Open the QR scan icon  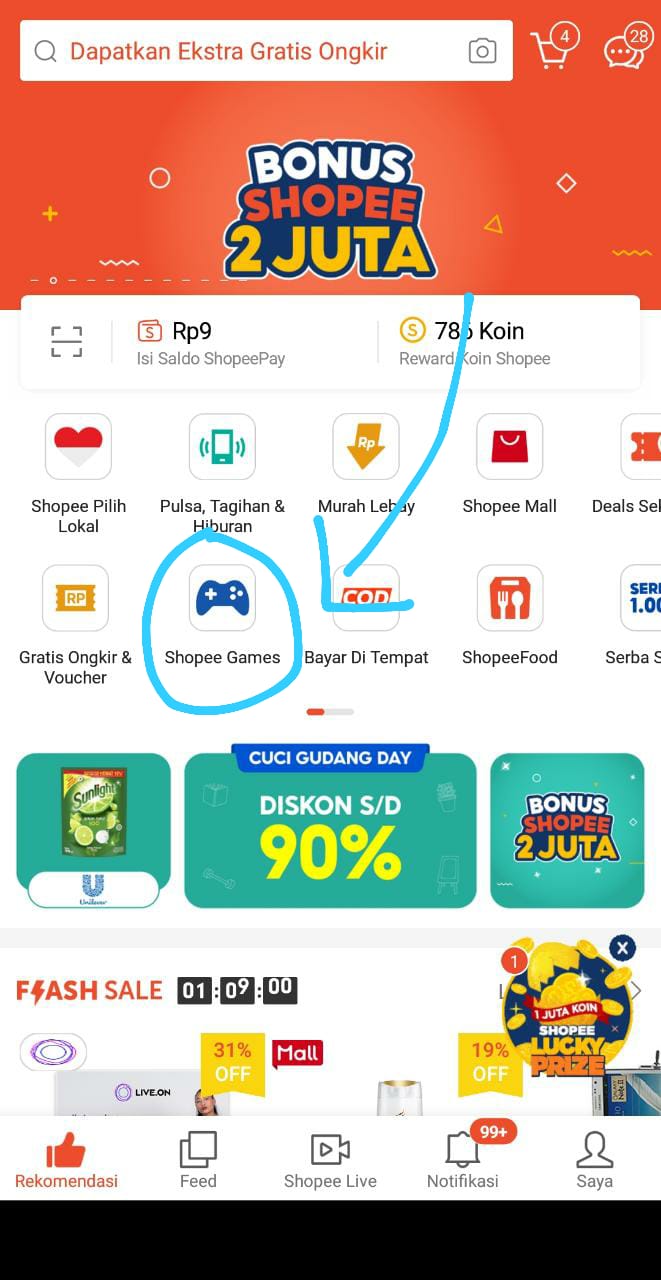(x=67, y=342)
